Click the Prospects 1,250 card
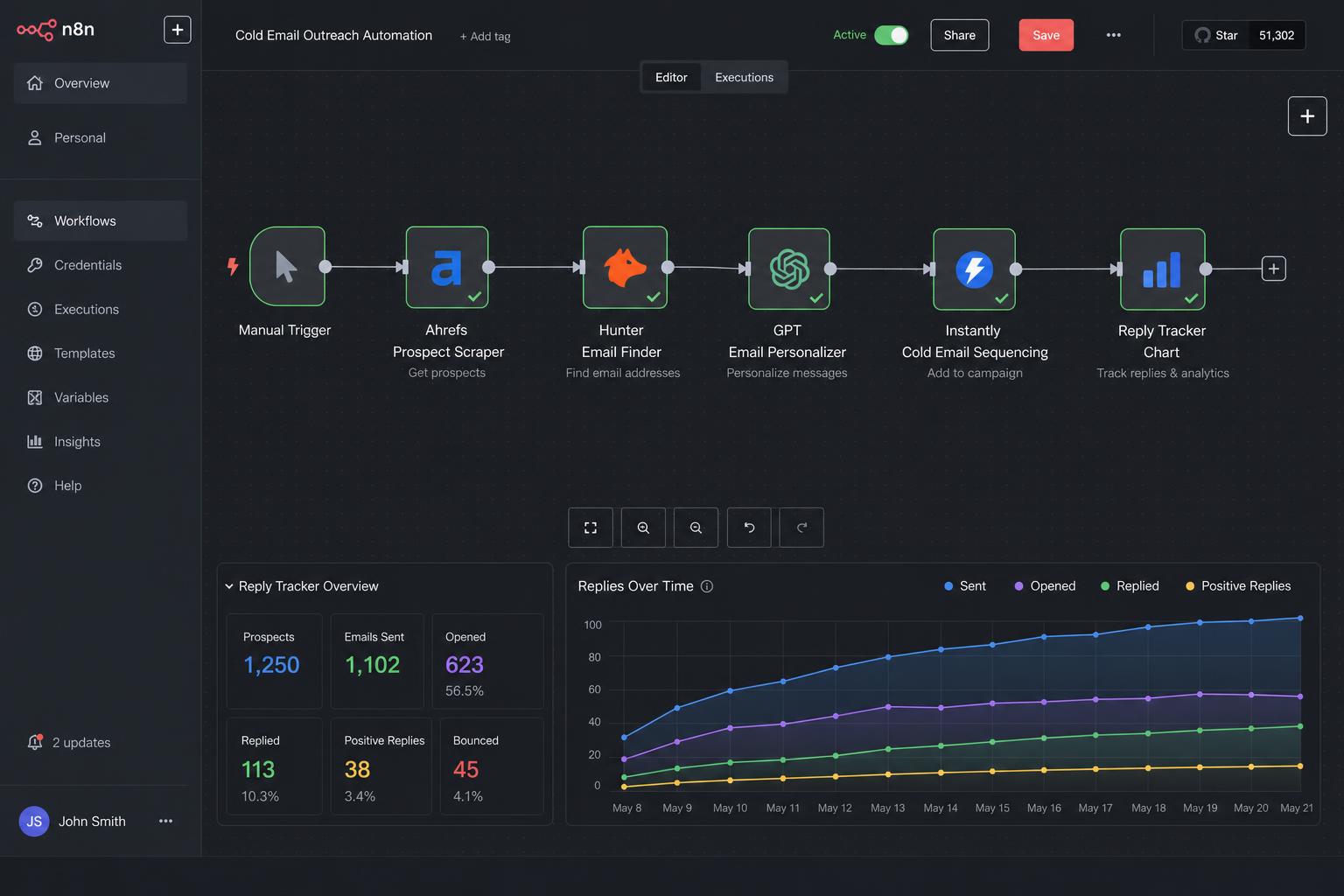The height and width of the screenshot is (896, 1344). click(x=275, y=661)
